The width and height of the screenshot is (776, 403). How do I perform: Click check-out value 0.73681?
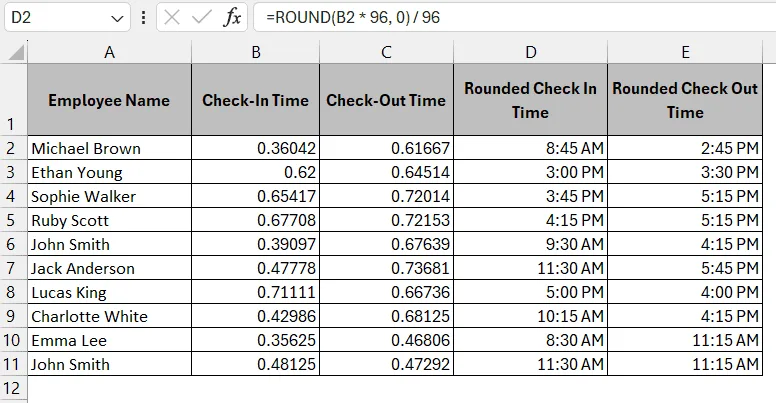(386, 268)
